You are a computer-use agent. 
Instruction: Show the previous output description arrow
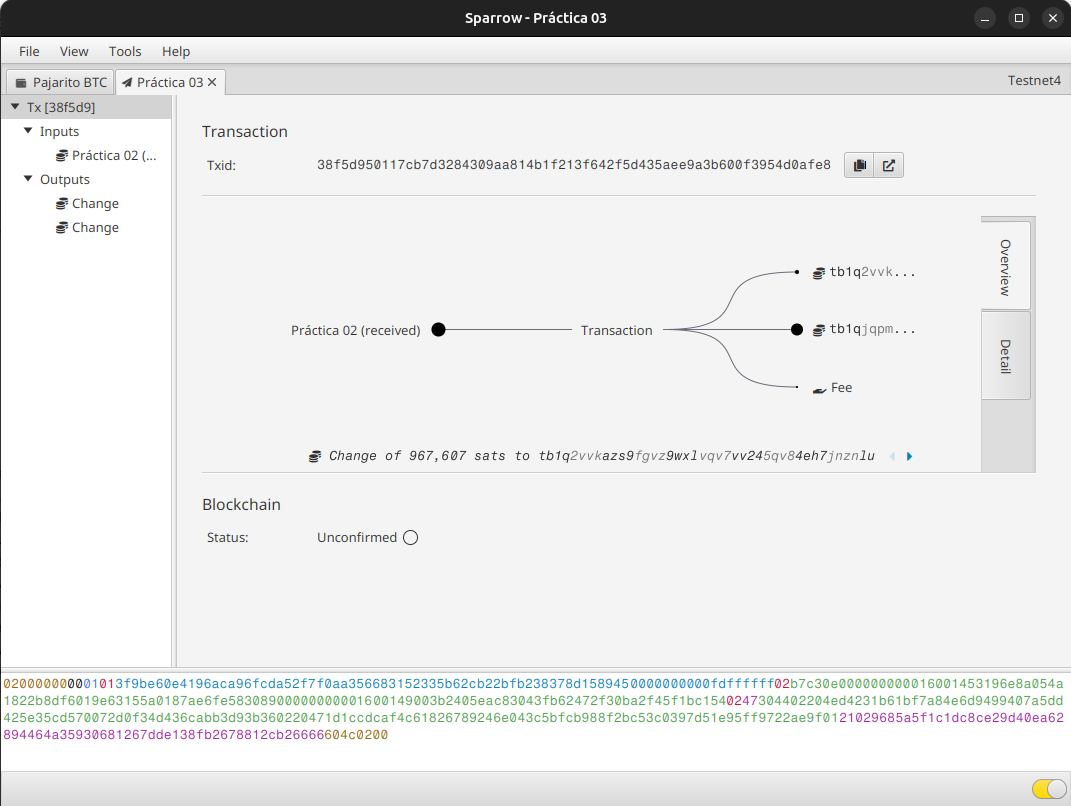click(x=892, y=456)
